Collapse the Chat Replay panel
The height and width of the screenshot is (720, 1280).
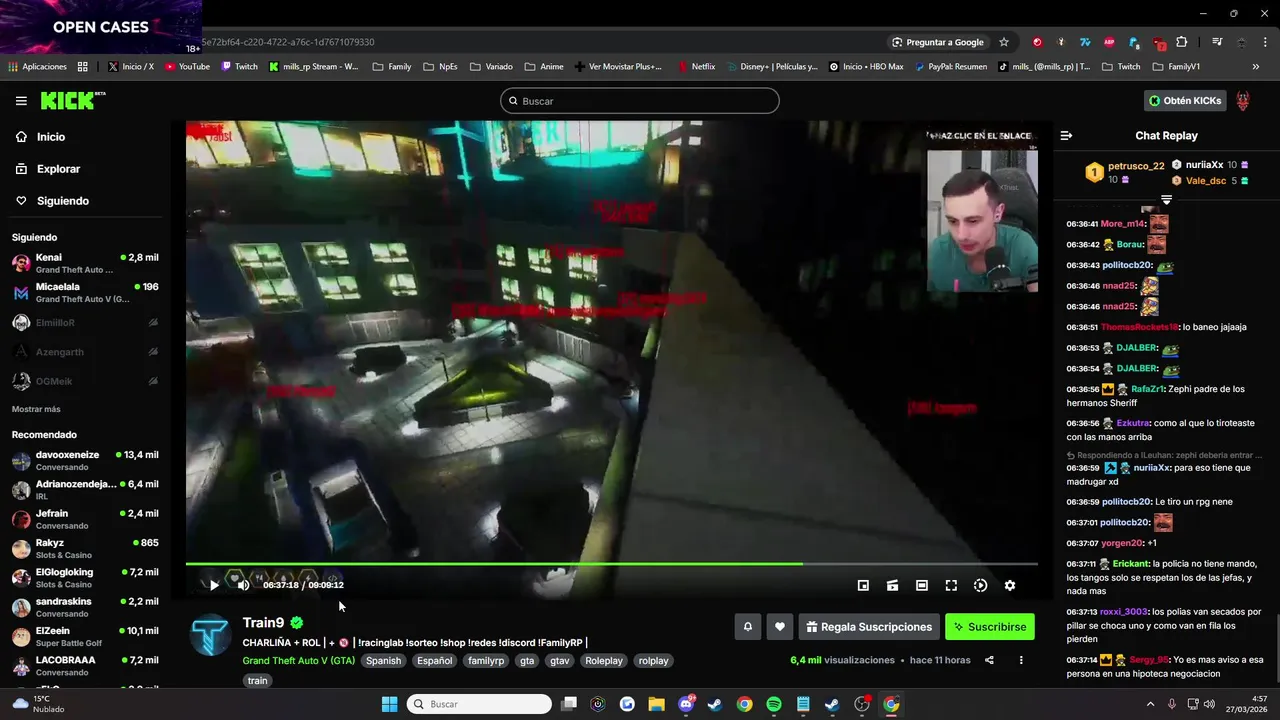click(x=1066, y=135)
